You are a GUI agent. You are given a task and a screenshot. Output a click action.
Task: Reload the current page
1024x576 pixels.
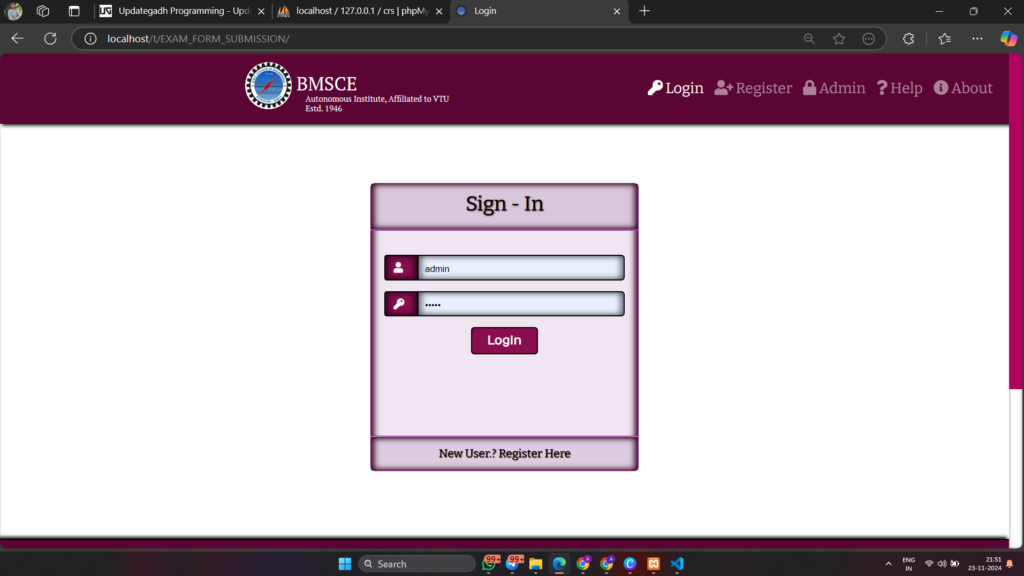(x=50, y=39)
